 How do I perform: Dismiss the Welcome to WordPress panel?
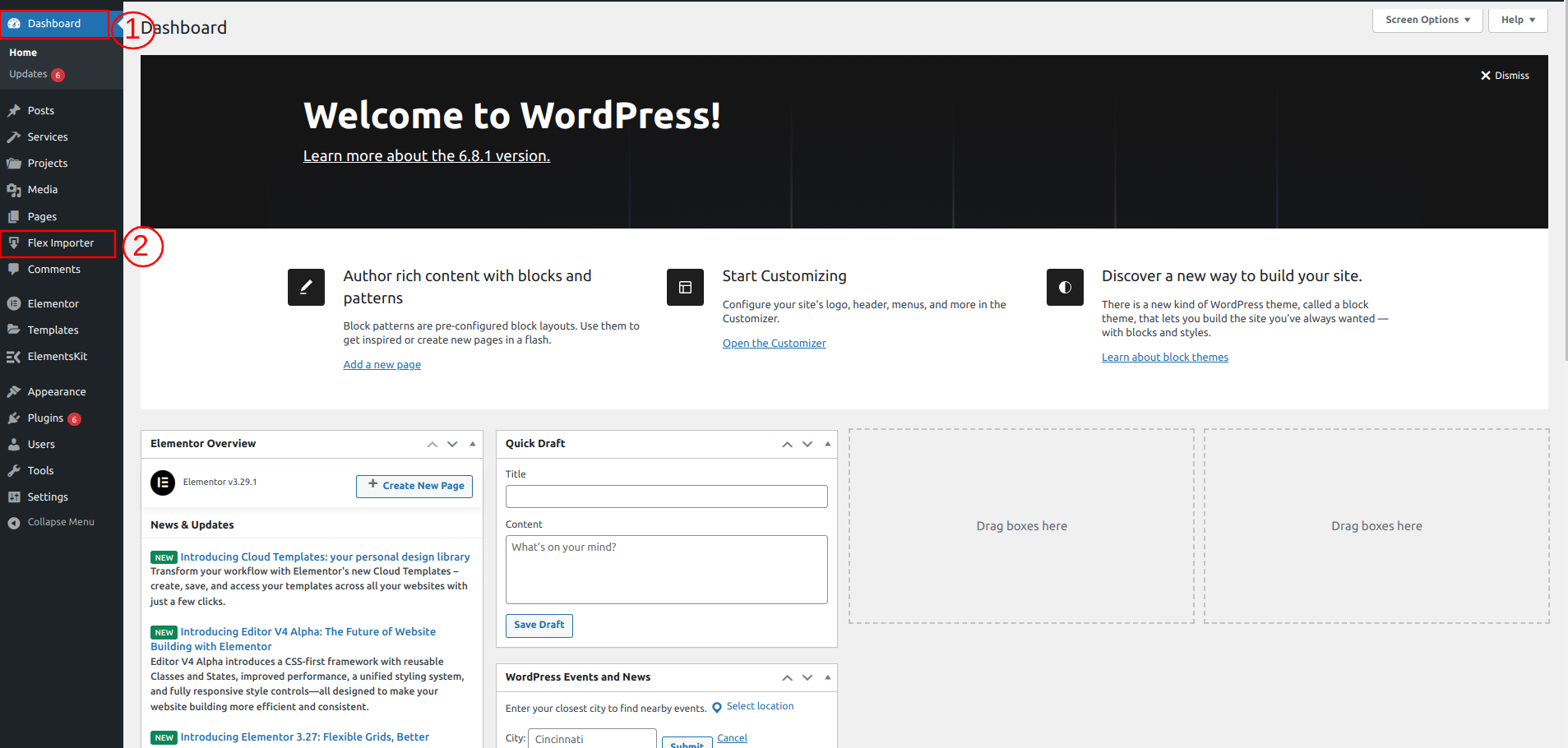click(1504, 76)
